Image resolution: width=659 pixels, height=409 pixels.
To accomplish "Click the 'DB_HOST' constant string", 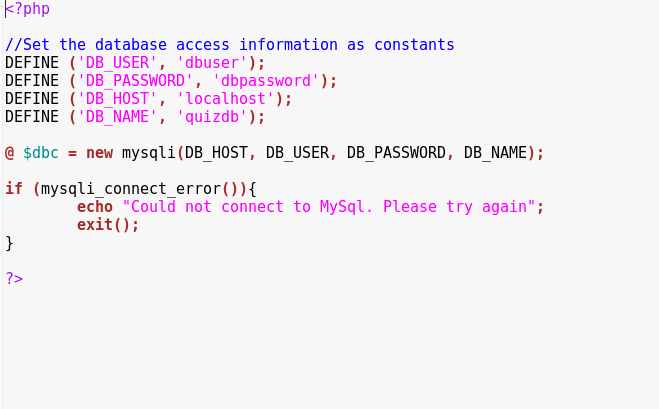I will coord(117,99).
